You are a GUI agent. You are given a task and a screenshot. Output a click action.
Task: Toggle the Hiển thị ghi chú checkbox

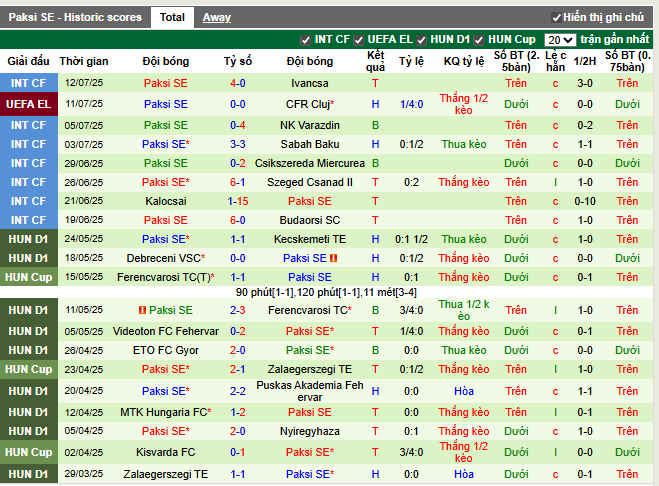click(x=556, y=18)
